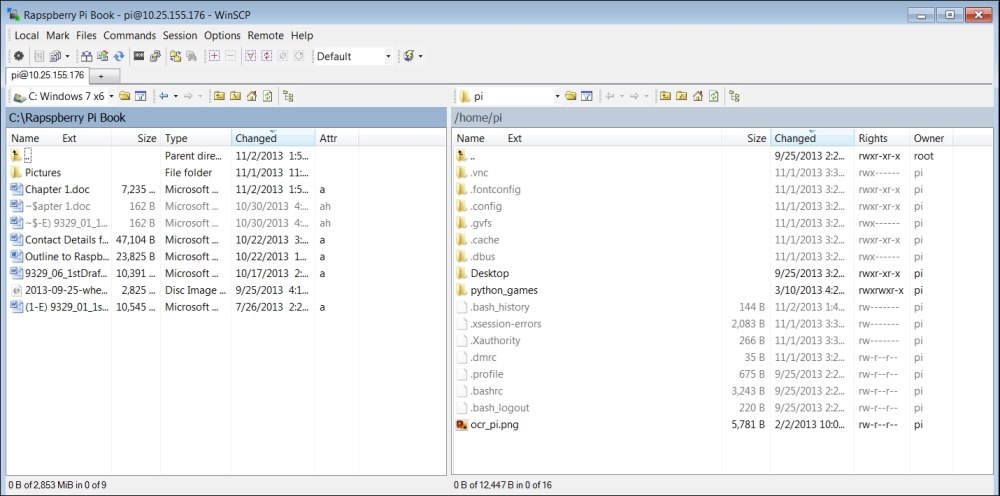1000x496 pixels.
Task: Go to remote root directory icon
Action: 682,96
